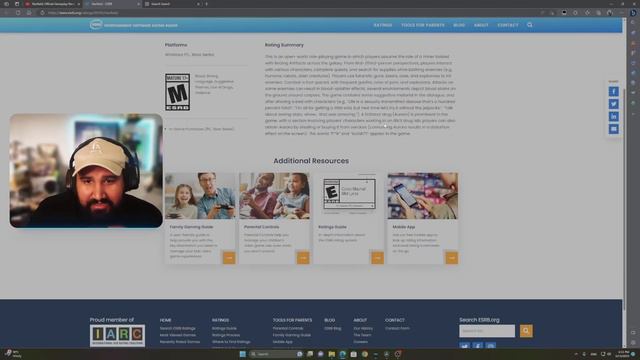The height and width of the screenshot is (360, 640).
Task: Click the Mature 17+ ESRB rating badge
Action: [x=177, y=92]
